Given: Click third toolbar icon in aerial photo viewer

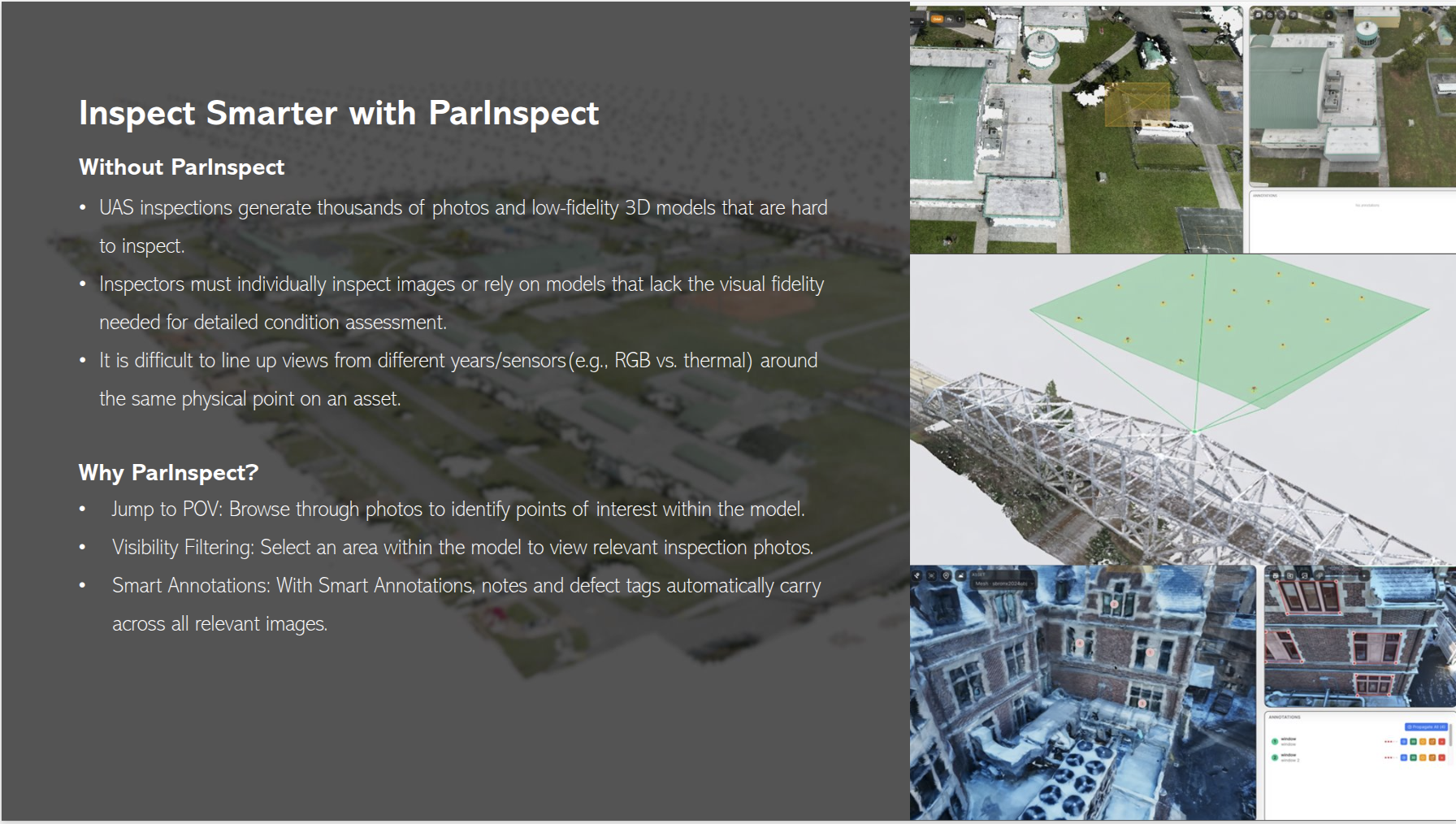Looking at the screenshot, I should coord(1281,15).
